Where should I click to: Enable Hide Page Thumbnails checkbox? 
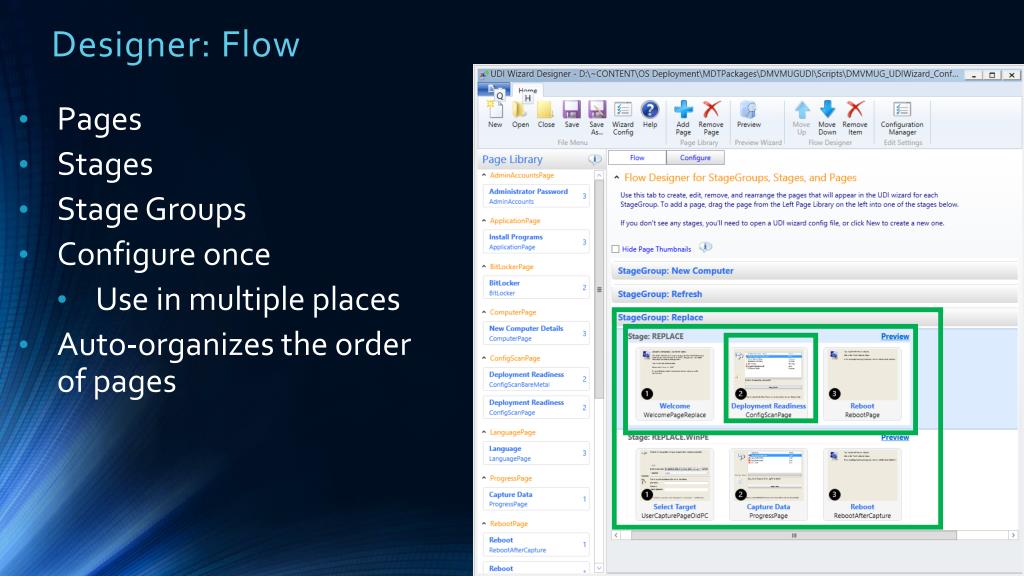coord(615,249)
